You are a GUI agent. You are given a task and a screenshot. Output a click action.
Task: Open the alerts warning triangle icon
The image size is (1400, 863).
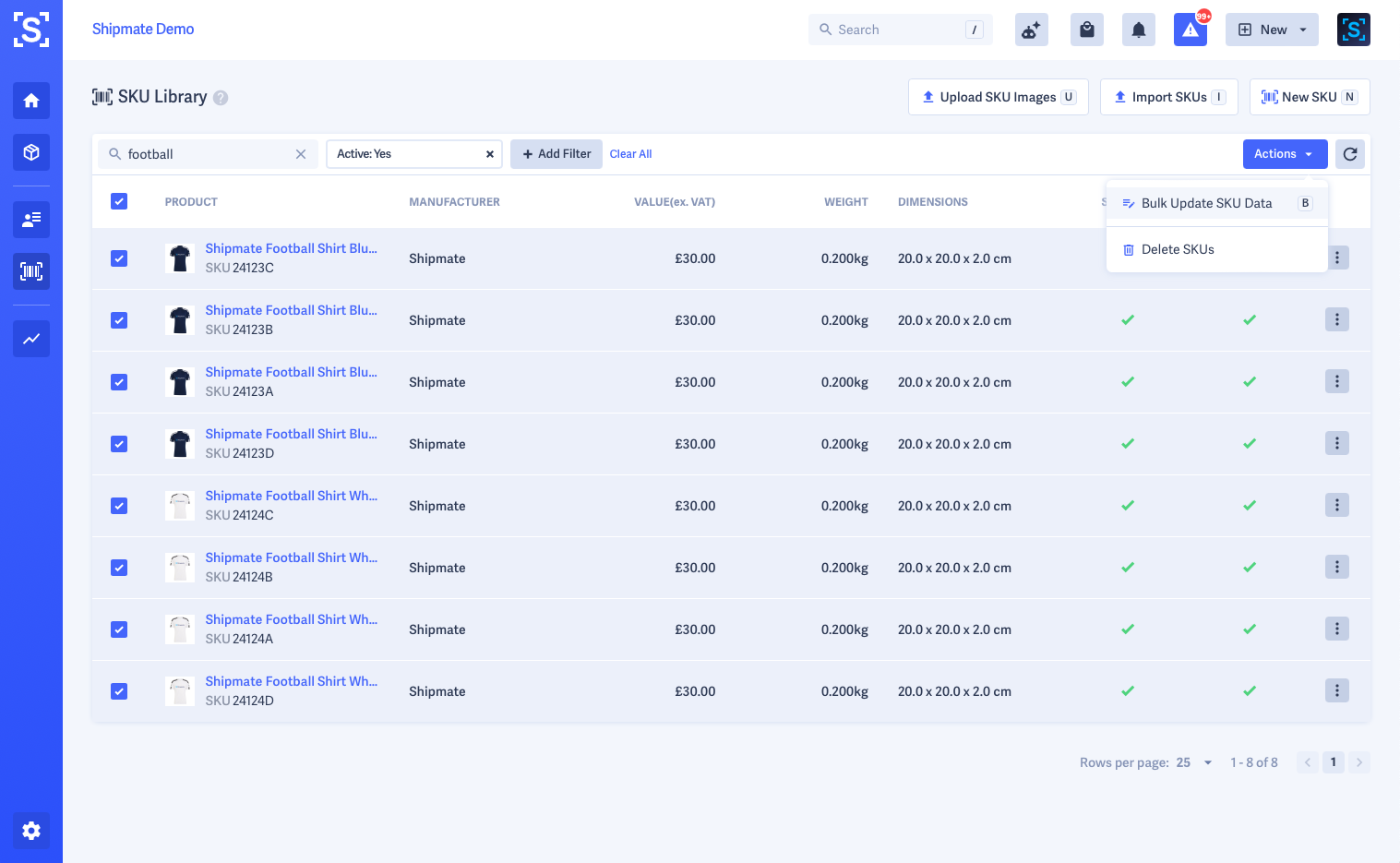(1191, 30)
